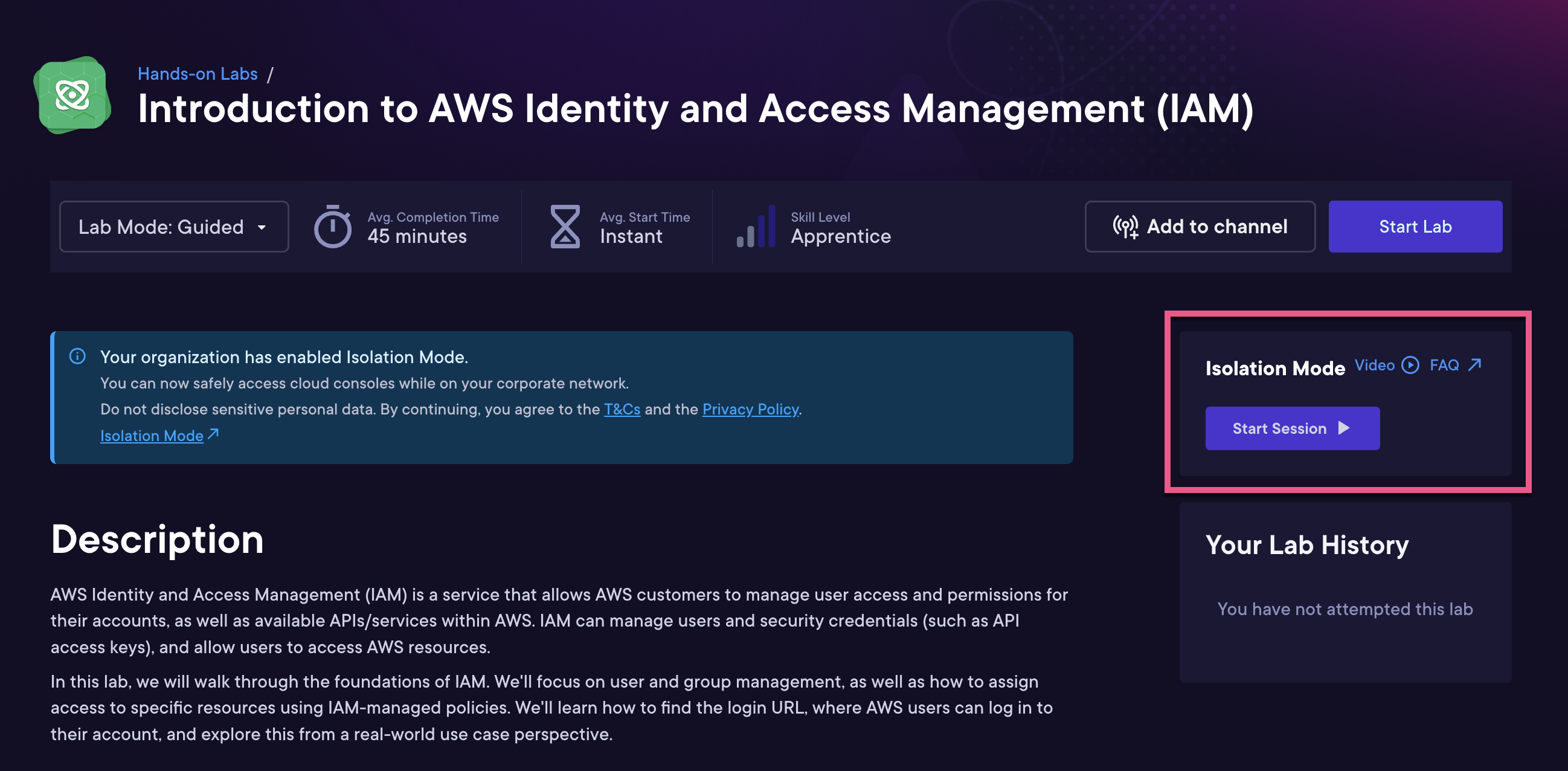Click the external-link arrow after Isolation Mode link
This screenshot has width=1568, height=771.
[213, 435]
